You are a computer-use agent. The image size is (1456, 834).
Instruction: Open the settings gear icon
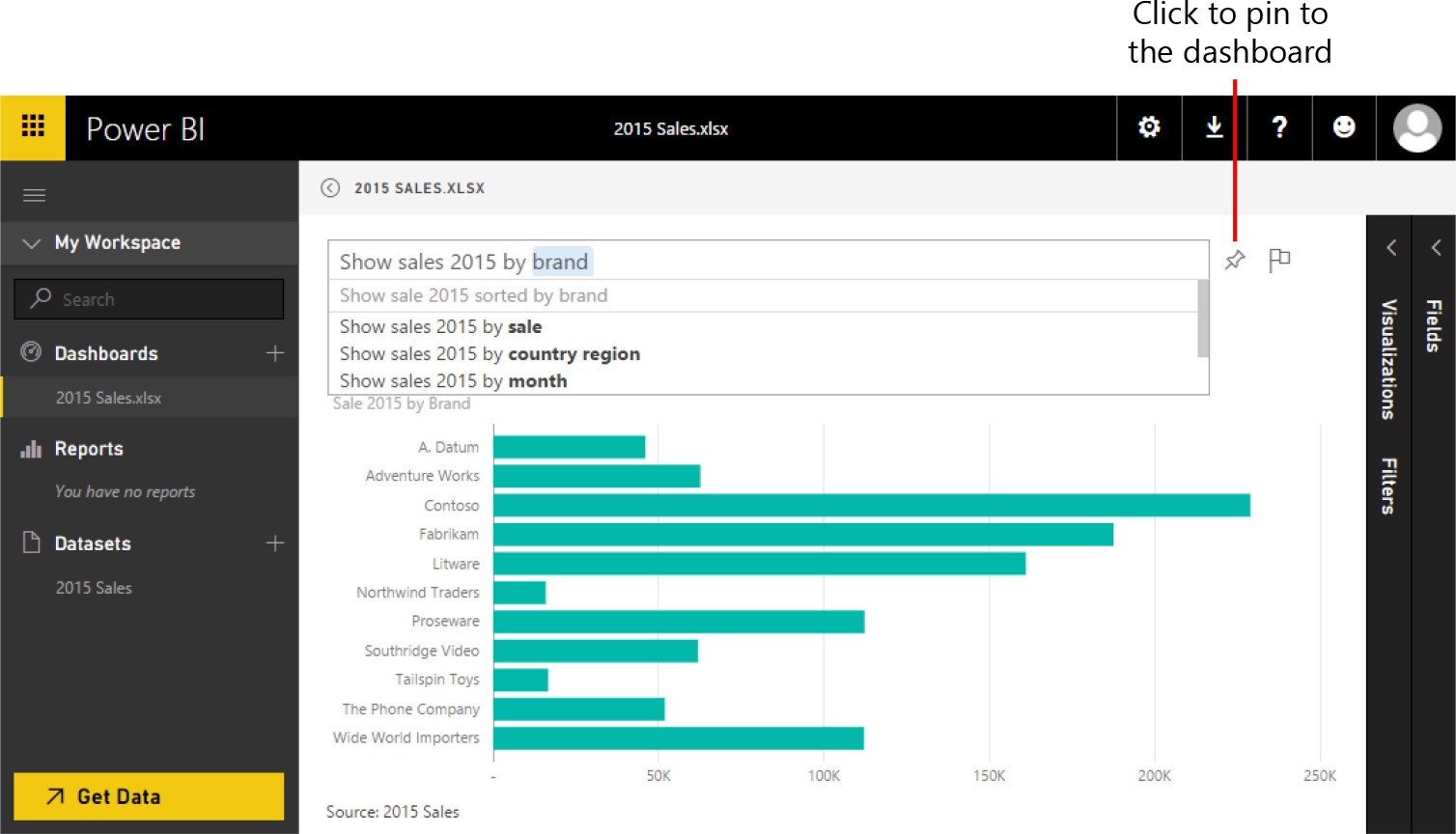(x=1149, y=126)
